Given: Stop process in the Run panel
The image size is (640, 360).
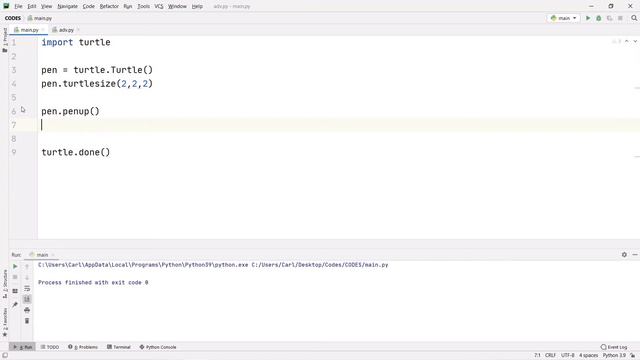Looking at the screenshot, I should [x=15, y=277].
